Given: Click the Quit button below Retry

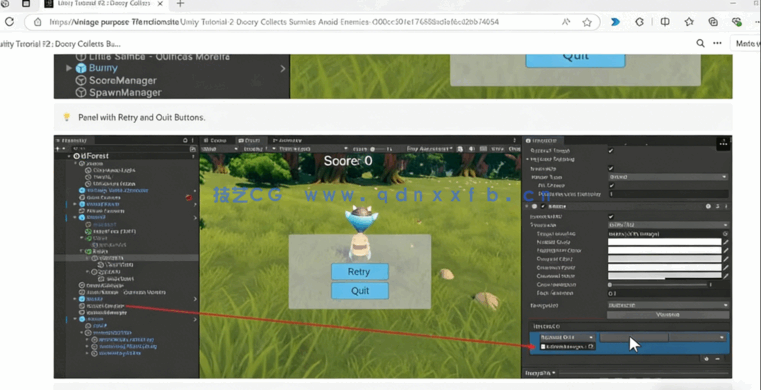Looking at the screenshot, I should [x=360, y=291].
